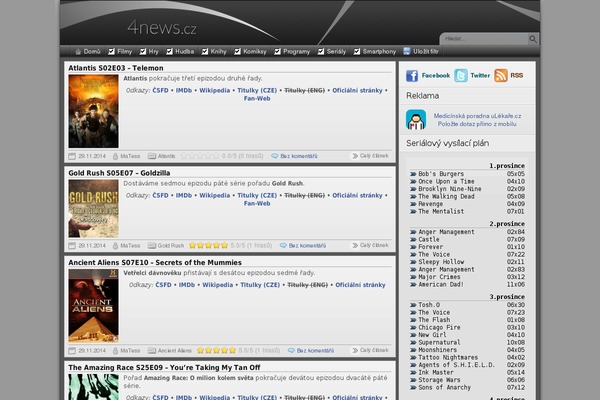Open ČSFD link in Atlantis post
Image resolution: width=600 pixels, height=400 pixels.
point(160,91)
